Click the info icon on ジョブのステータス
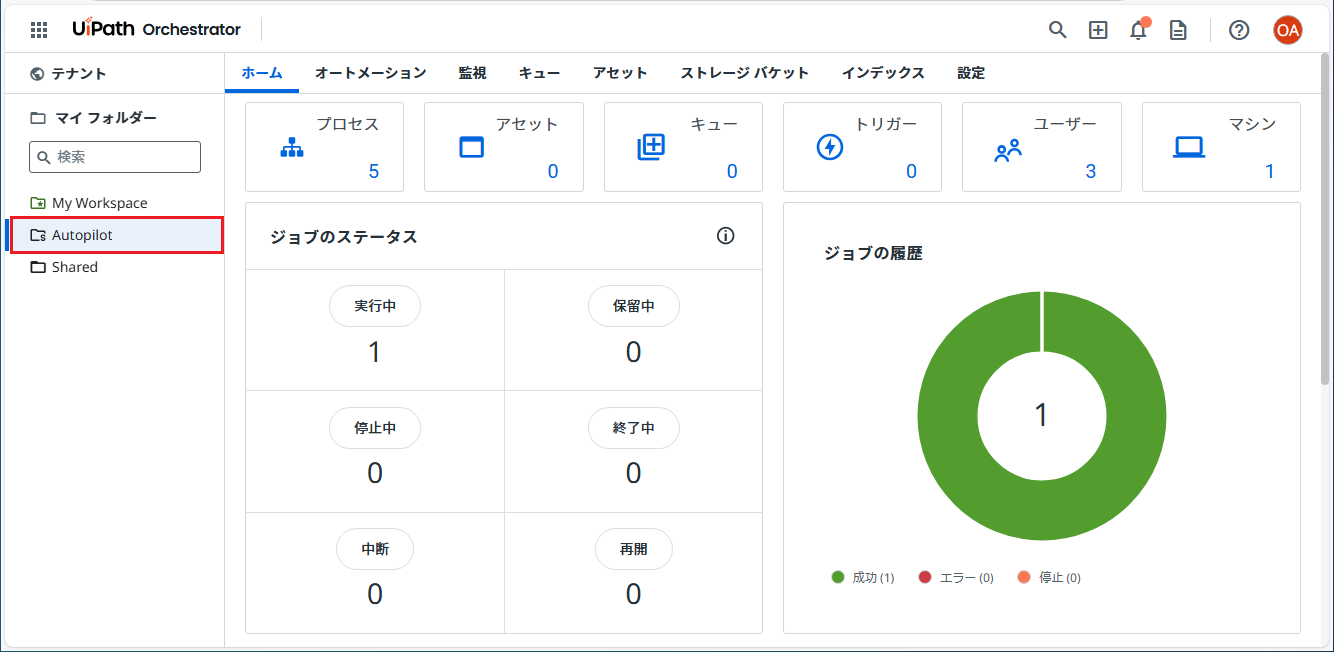This screenshot has width=1334, height=652. point(726,236)
